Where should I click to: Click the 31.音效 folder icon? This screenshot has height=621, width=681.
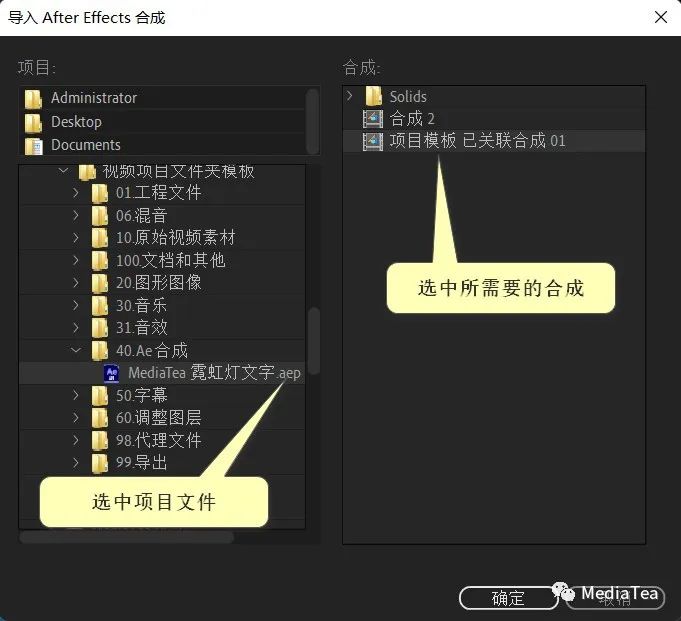99,328
